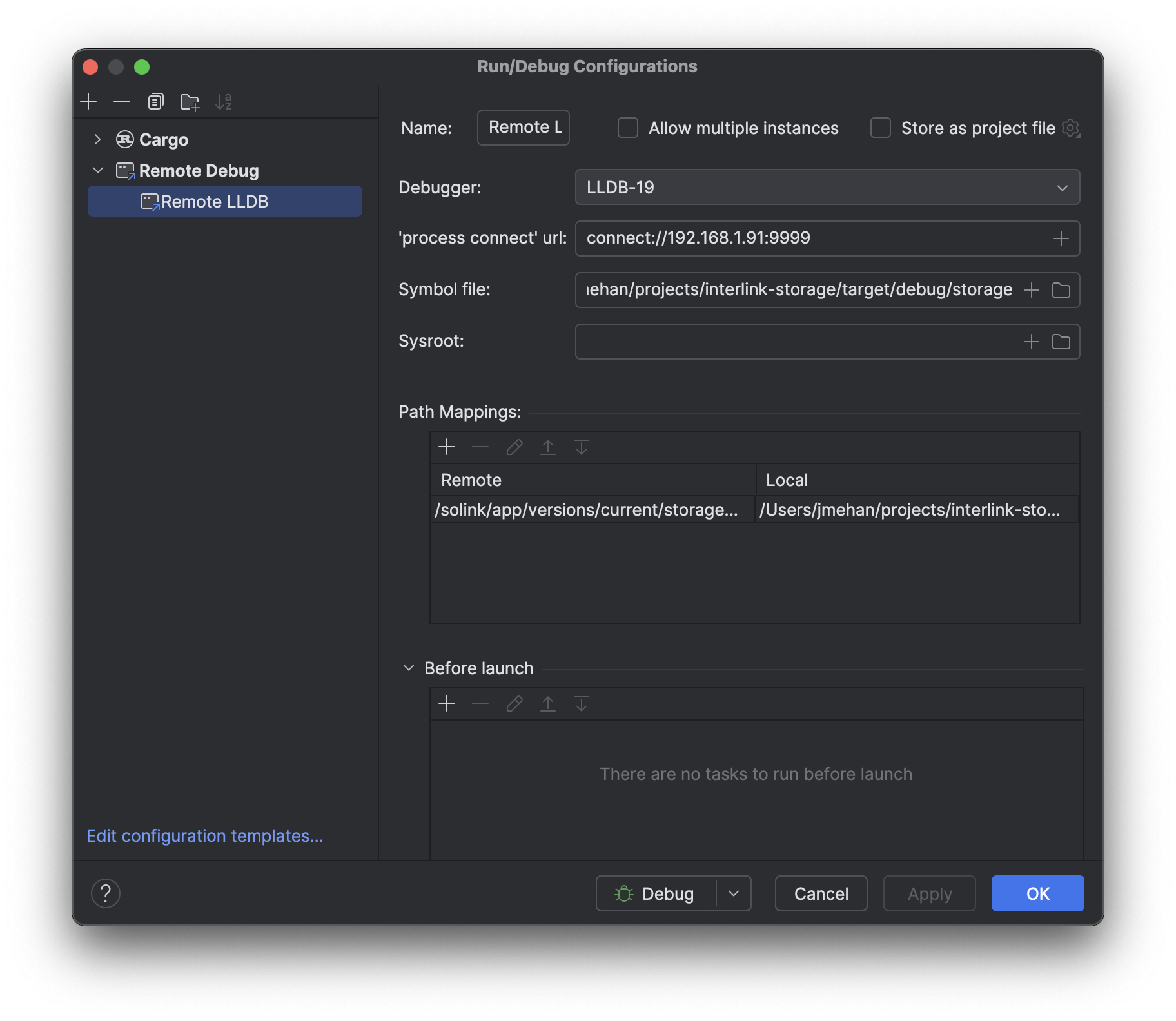The image size is (1176, 1021).
Task: Open Edit configuration templates link
Action: pos(205,836)
